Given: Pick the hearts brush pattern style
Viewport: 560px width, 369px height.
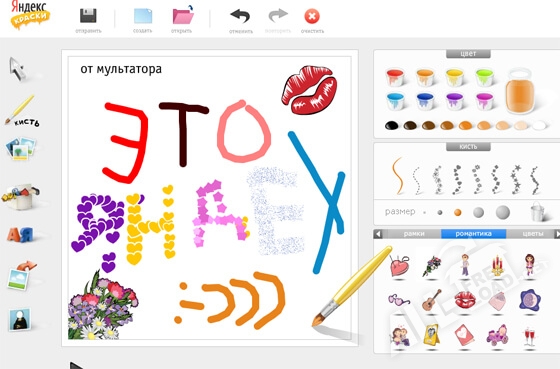Looking at the screenshot, I should [x=457, y=180].
